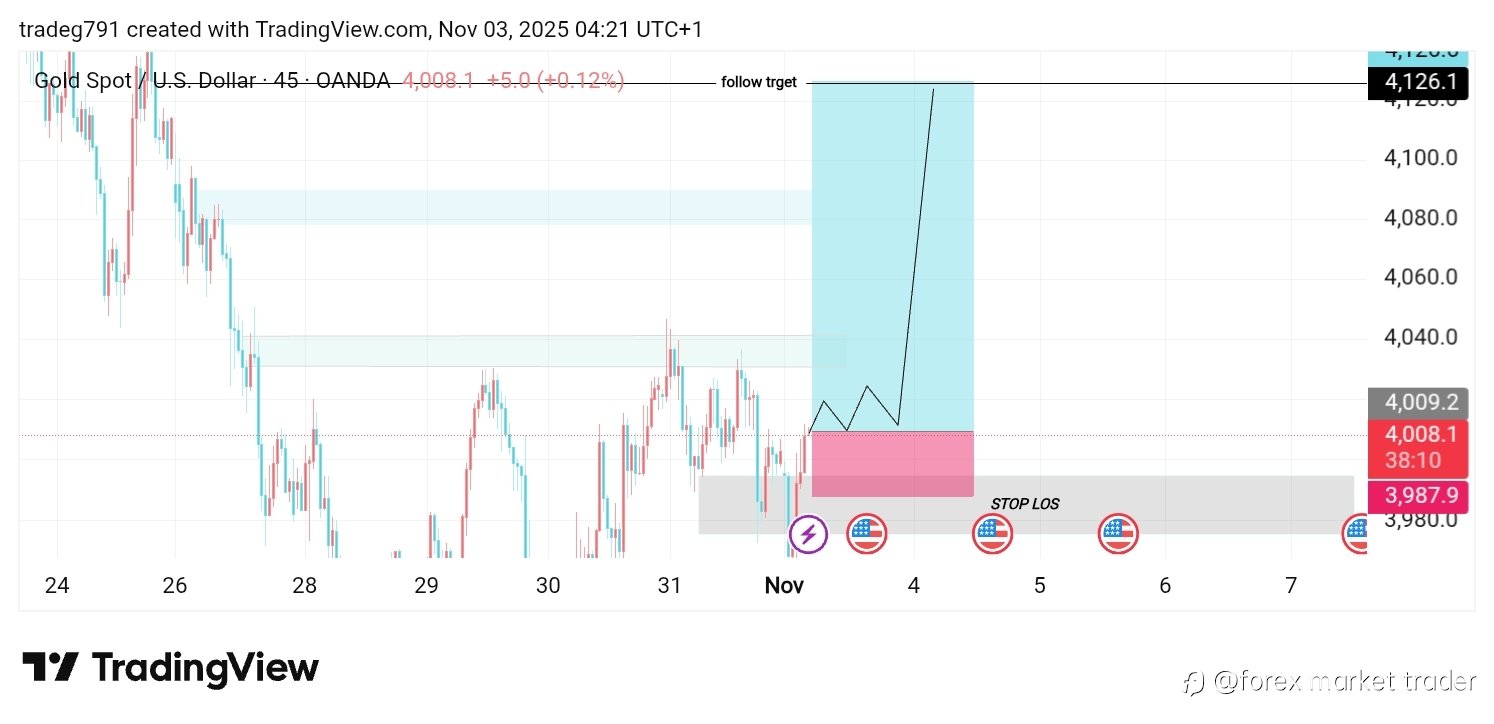Click the partially hidden US flag near date 7
The width and height of the screenshot is (1494, 724).
coord(1356,535)
